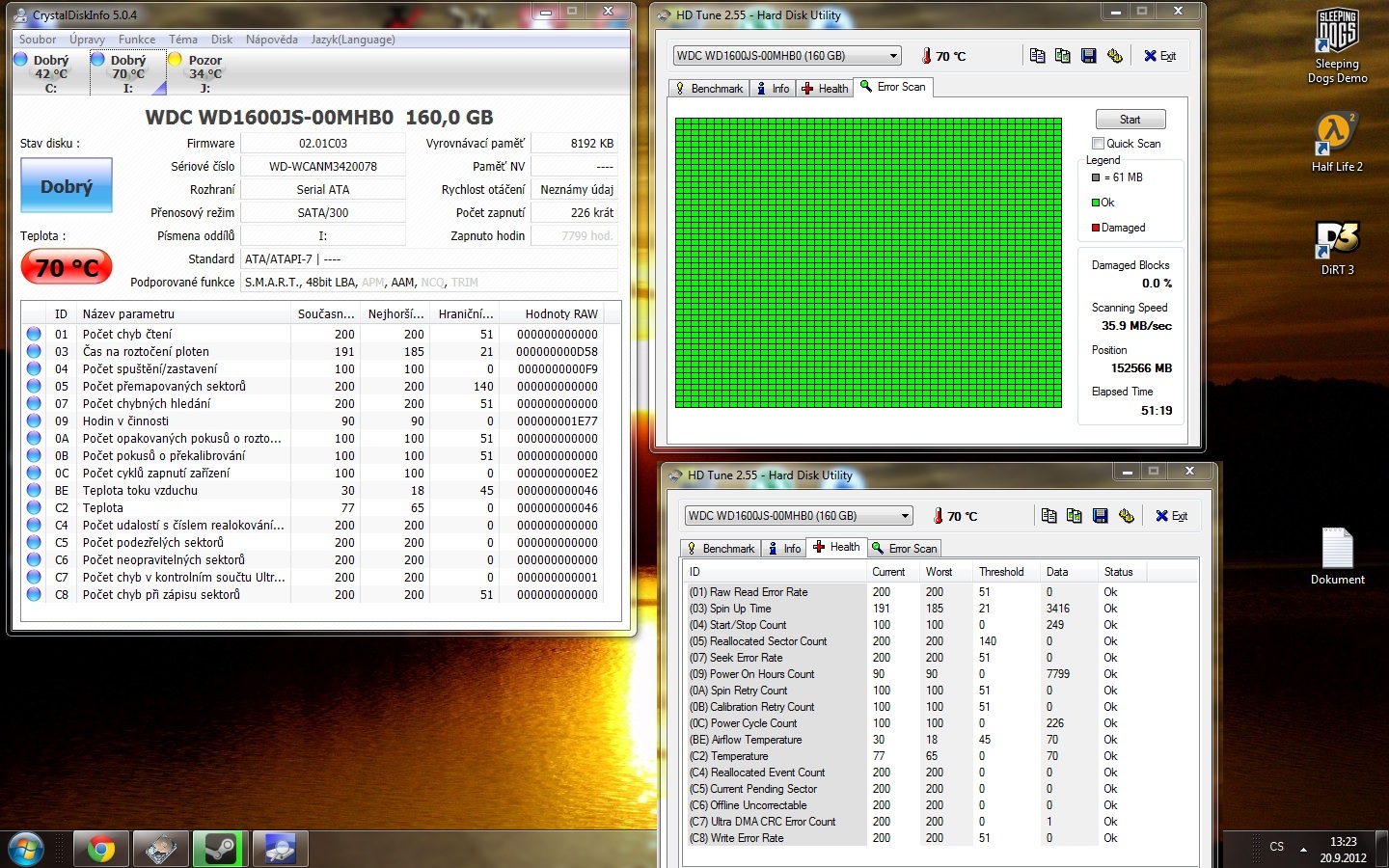
Task: Select Benchmark tab in the Health HD Tune window
Action: tap(721, 549)
